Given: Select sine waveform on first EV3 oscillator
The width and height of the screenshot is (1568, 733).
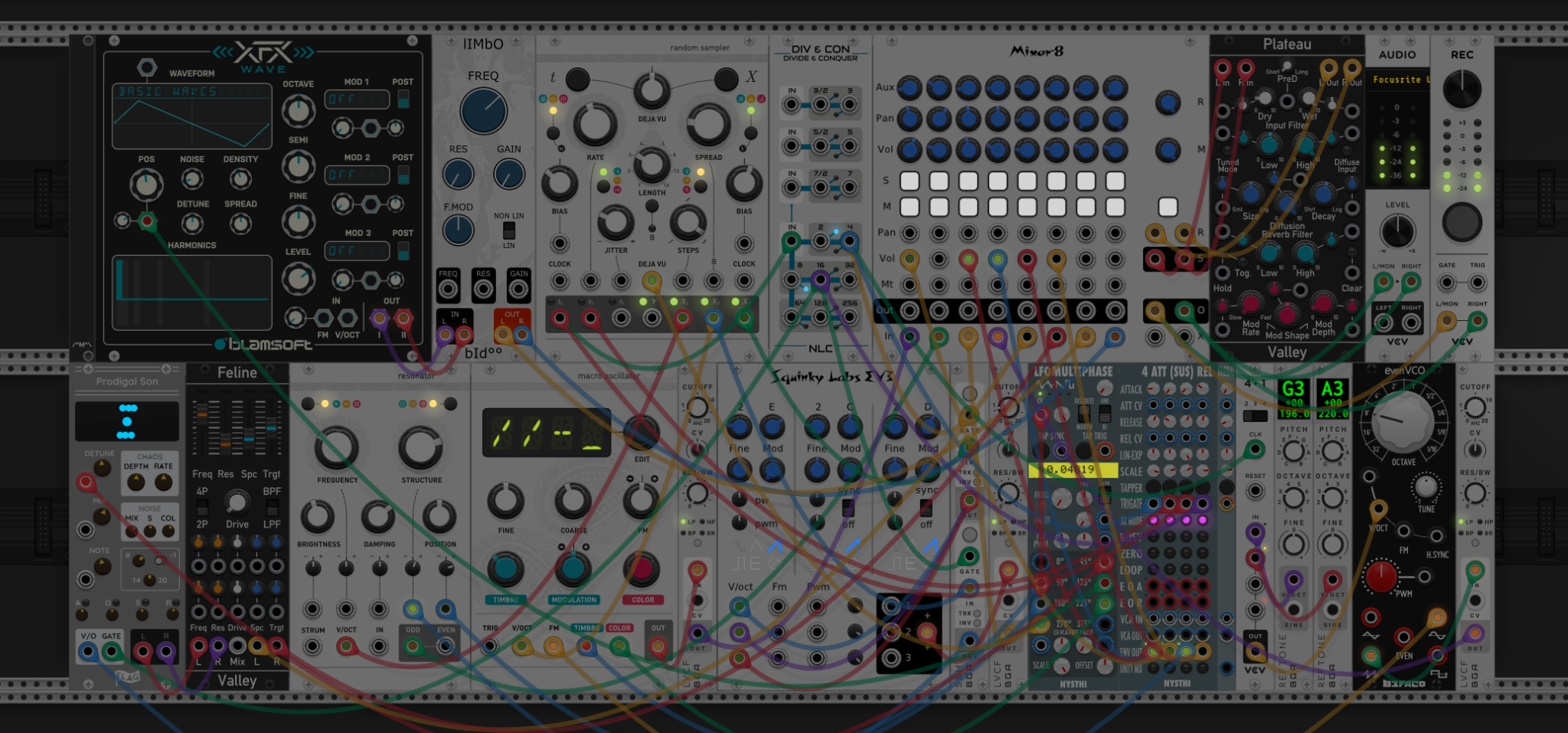Looking at the screenshot, I should point(740,546).
